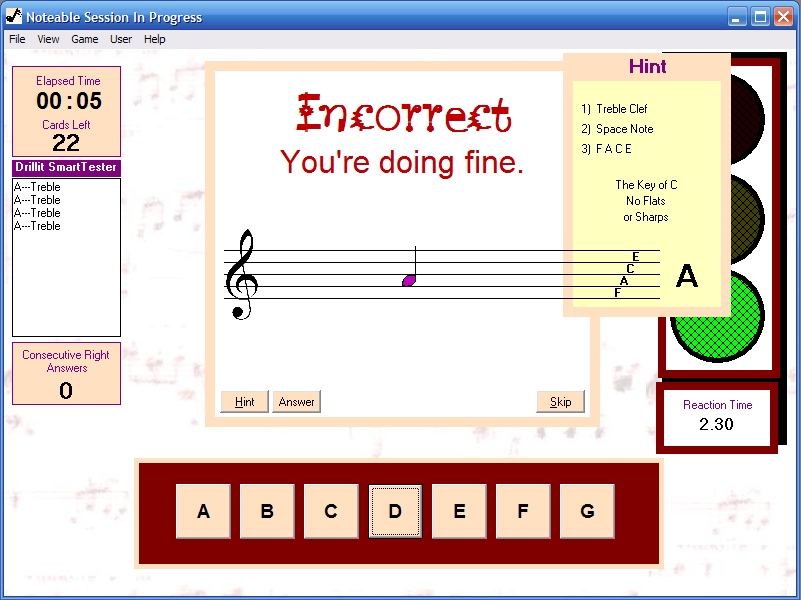Click the Incorrect message heading
801x600 pixels.
tap(404, 112)
